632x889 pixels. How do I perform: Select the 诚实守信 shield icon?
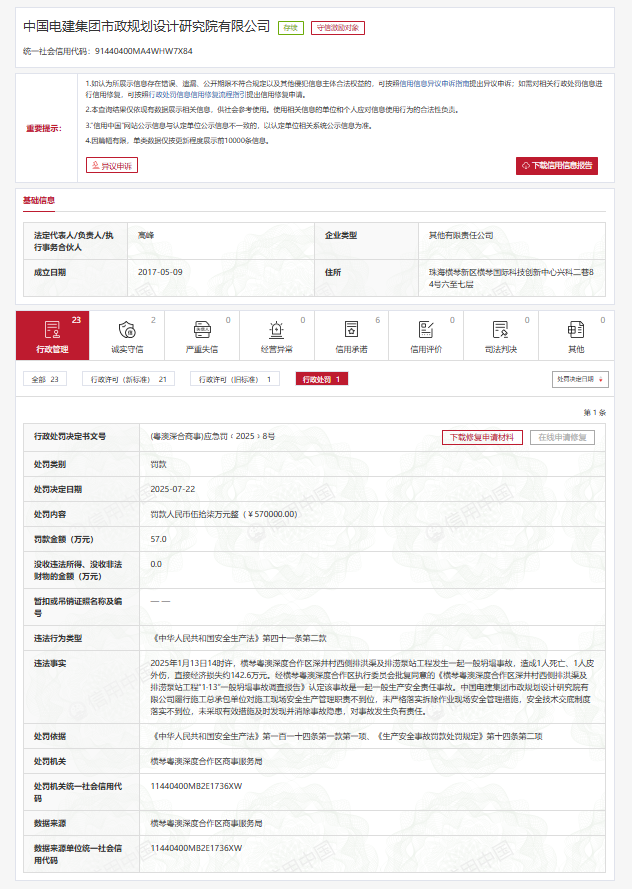click(x=126, y=329)
